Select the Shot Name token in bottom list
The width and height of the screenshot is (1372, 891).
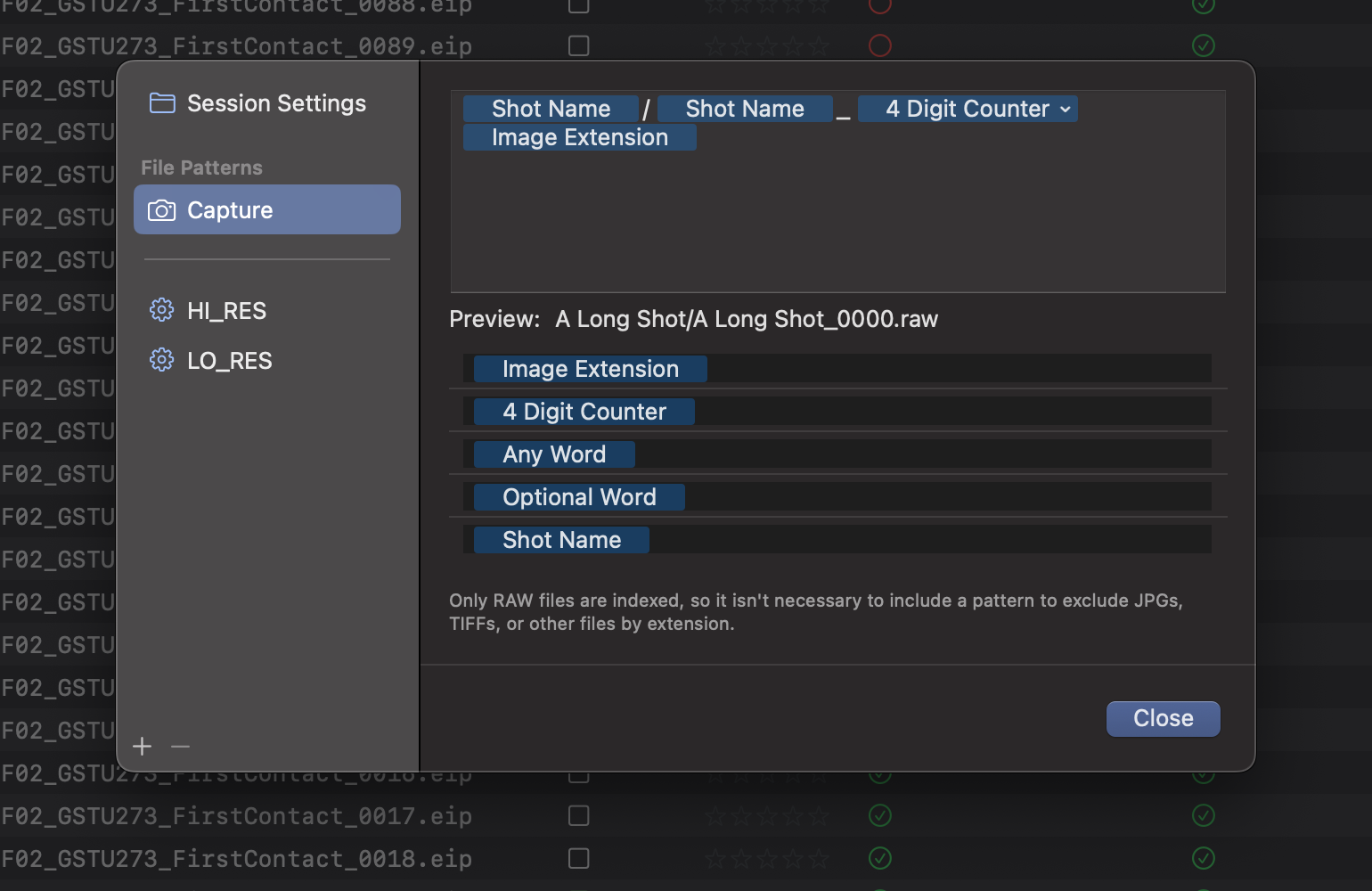[x=561, y=540]
